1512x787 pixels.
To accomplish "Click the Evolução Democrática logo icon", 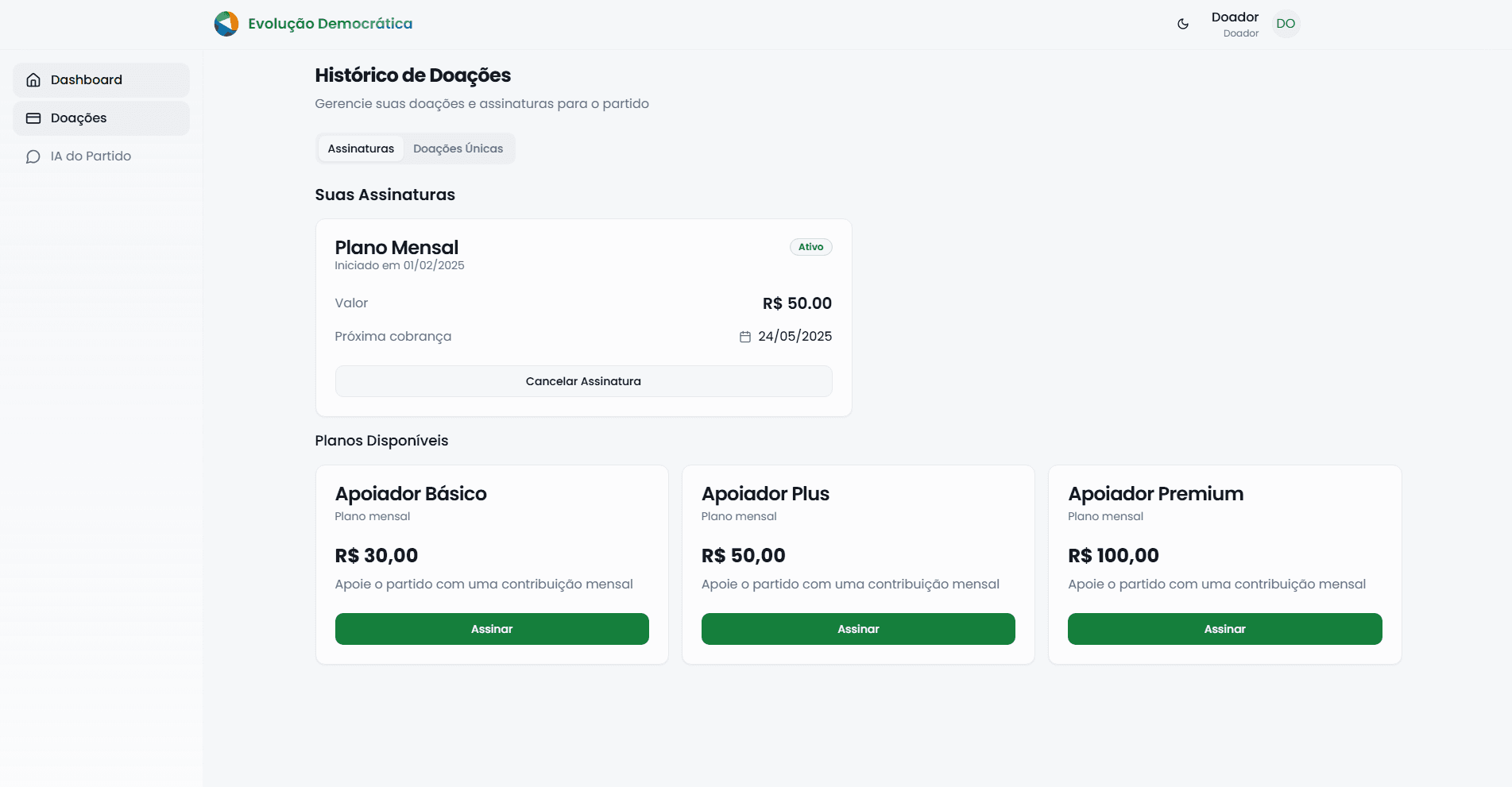I will [x=226, y=24].
